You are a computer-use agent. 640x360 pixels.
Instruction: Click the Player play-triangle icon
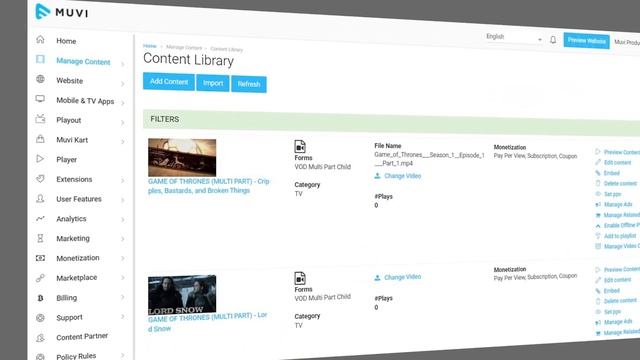coord(40,159)
